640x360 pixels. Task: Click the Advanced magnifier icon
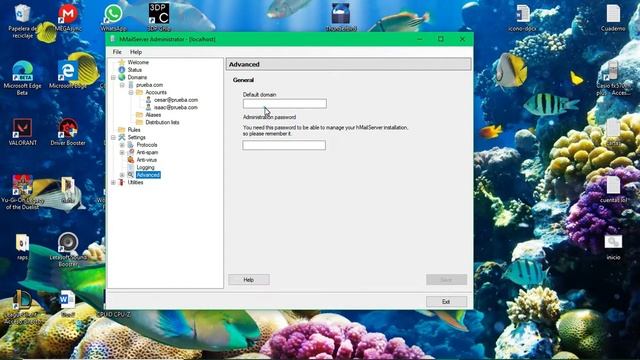coord(131,175)
